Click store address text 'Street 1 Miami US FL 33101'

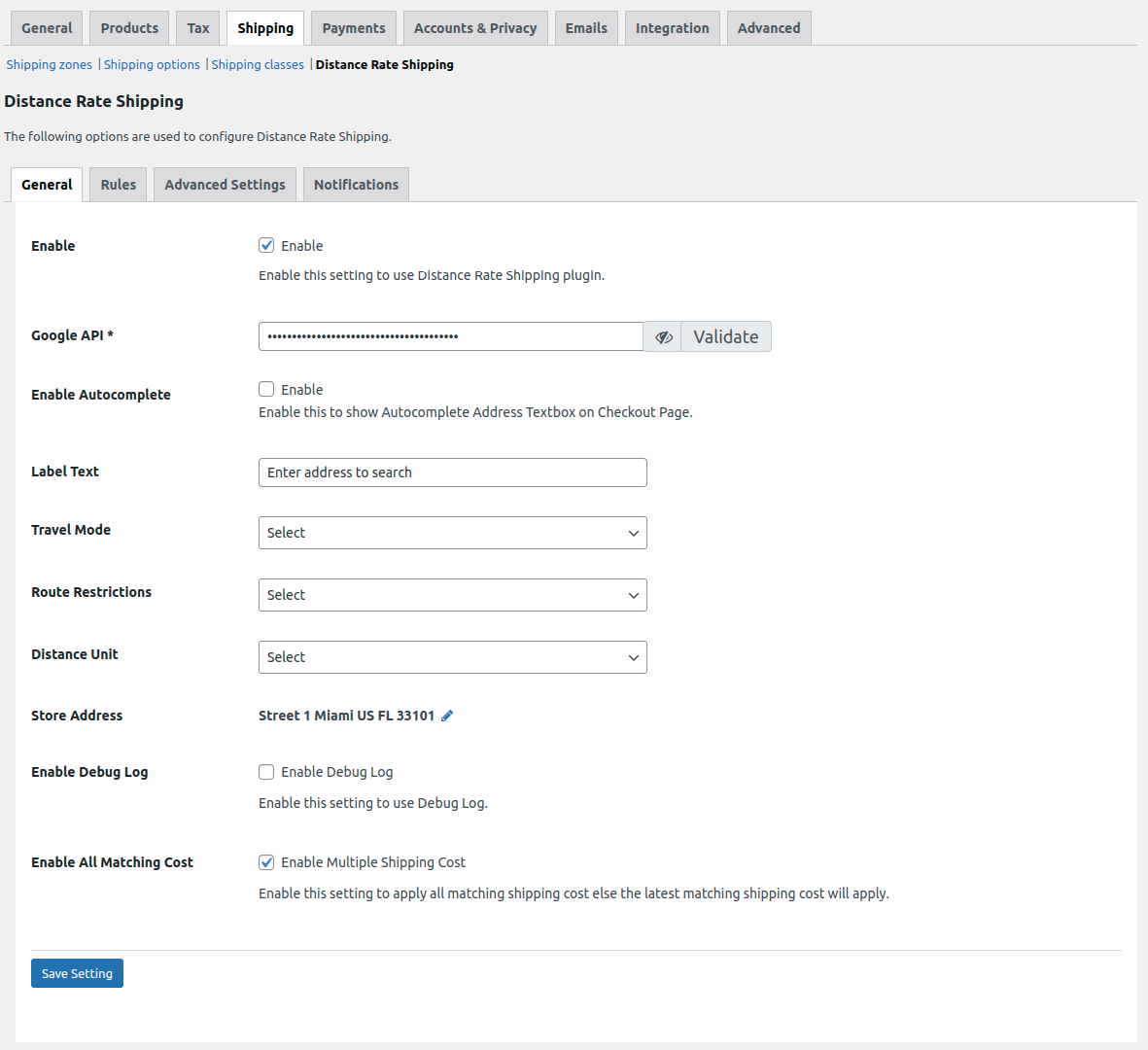click(x=346, y=716)
